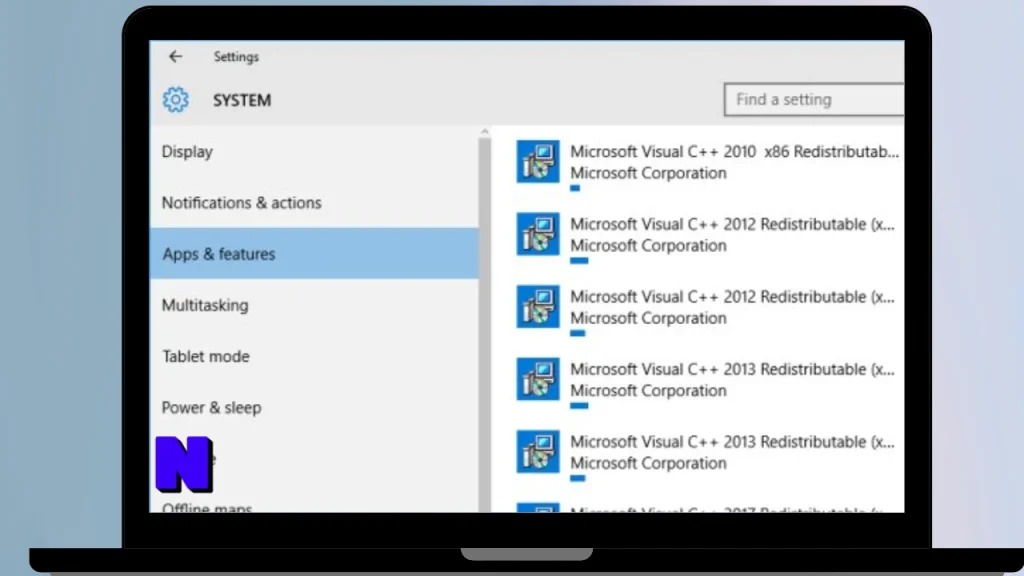This screenshot has width=1024, height=576.
Task: Open the Display settings page
Action: [313, 152]
